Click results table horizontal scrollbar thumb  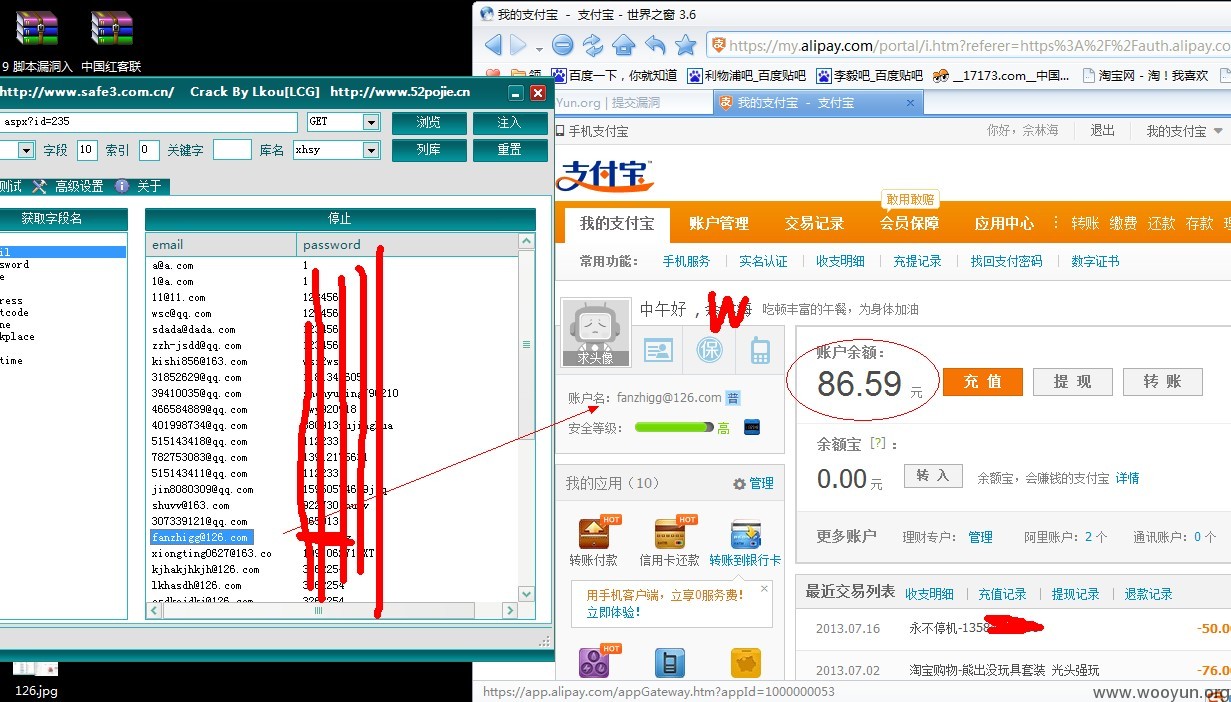coord(318,610)
